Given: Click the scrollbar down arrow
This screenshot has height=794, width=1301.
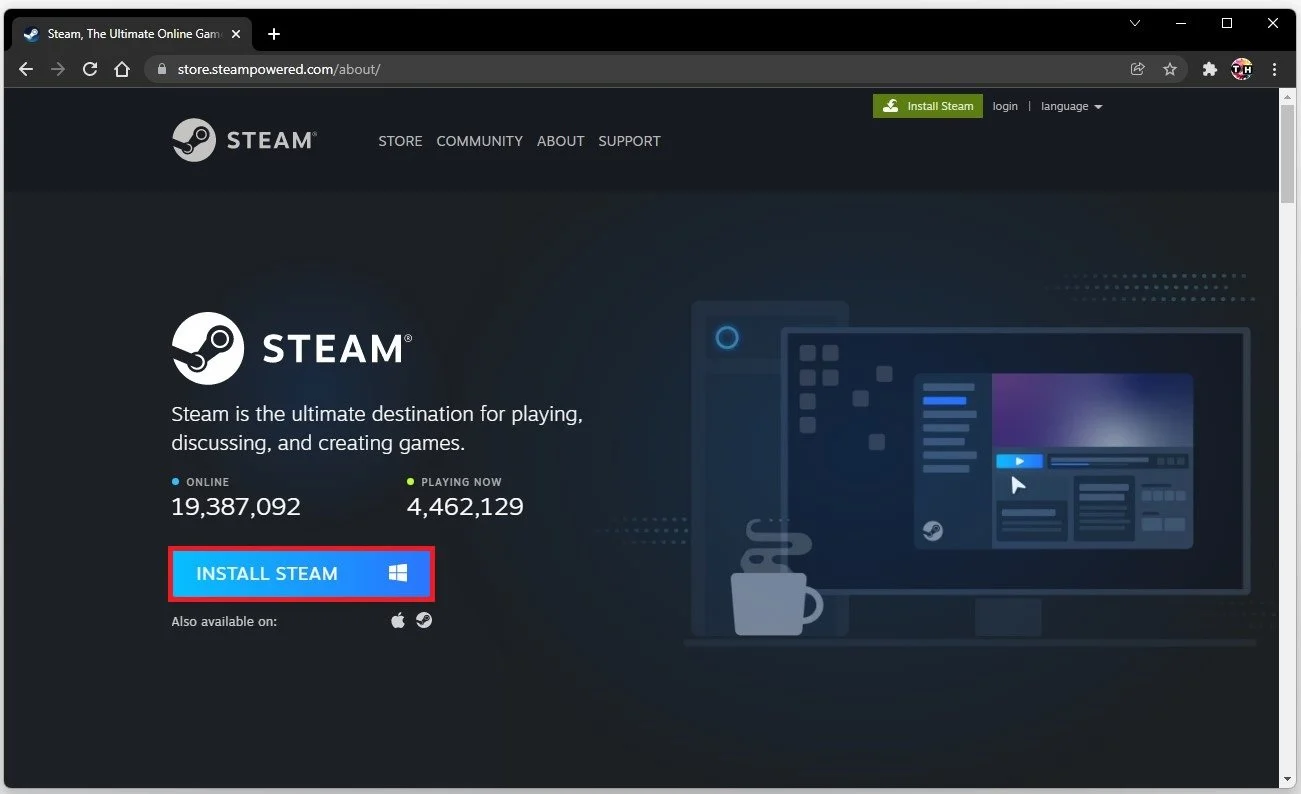Looking at the screenshot, I should (x=1287, y=779).
